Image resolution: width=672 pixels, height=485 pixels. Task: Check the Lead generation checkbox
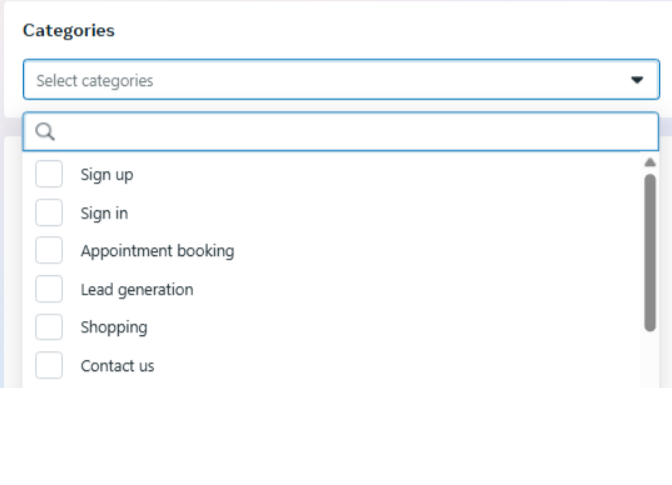coord(49,289)
